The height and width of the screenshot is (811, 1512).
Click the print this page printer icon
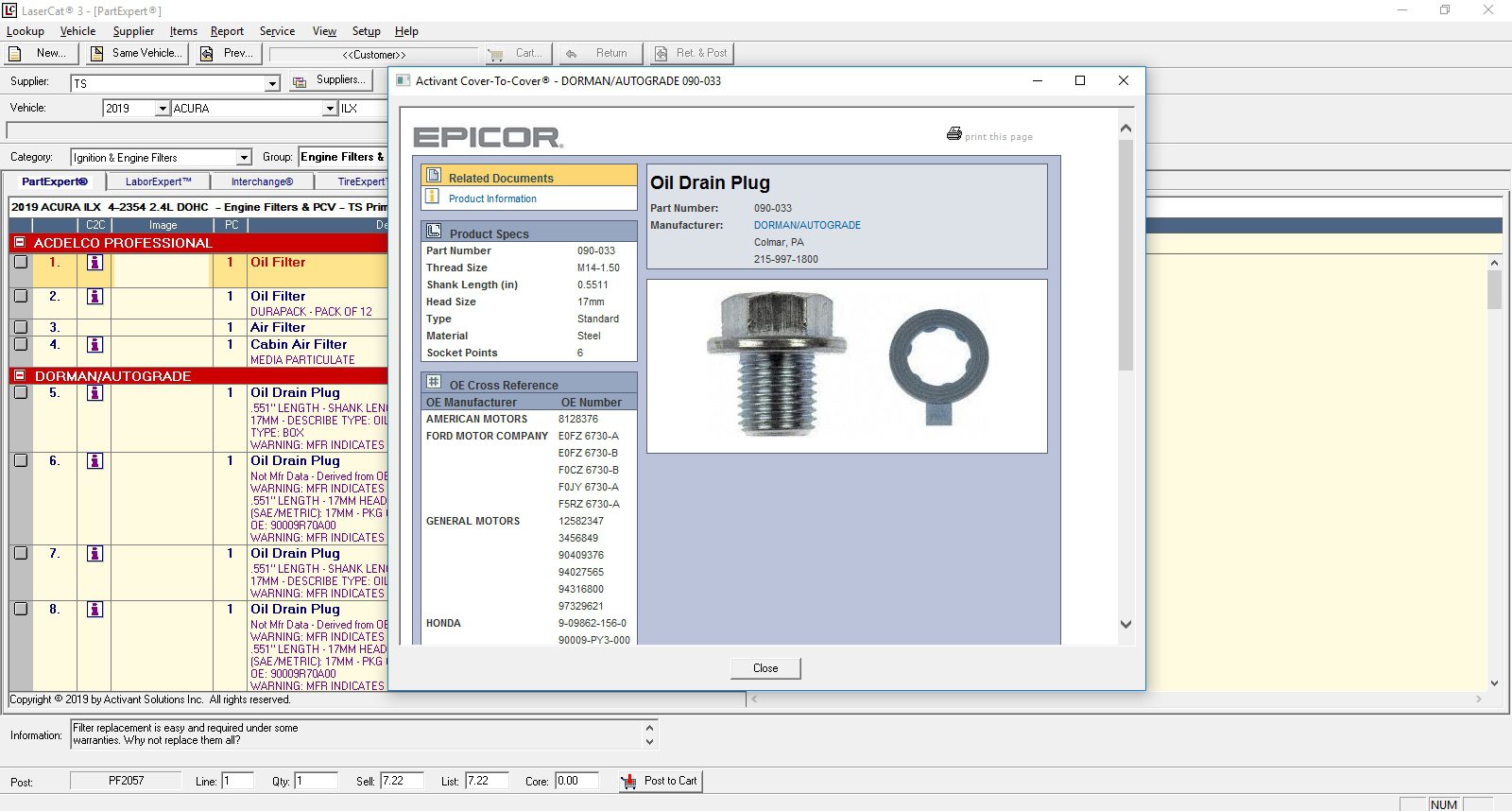[954, 134]
